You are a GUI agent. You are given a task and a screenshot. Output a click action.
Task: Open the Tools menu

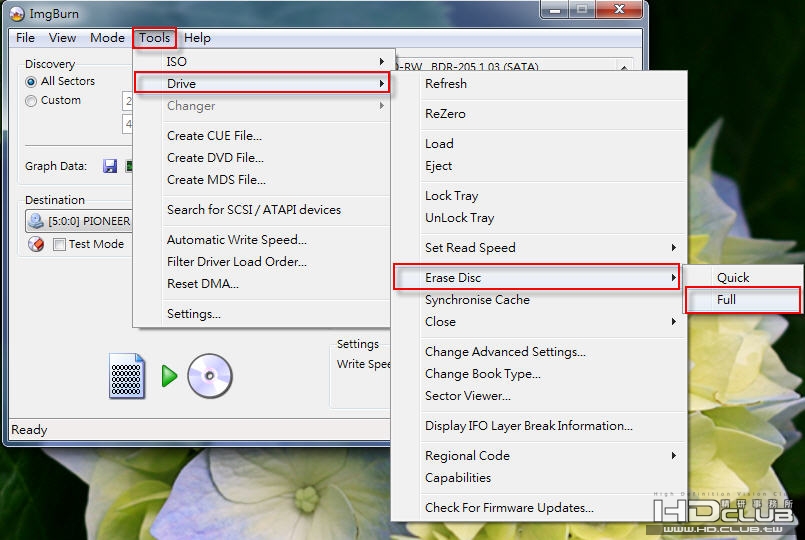(x=155, y=38)
